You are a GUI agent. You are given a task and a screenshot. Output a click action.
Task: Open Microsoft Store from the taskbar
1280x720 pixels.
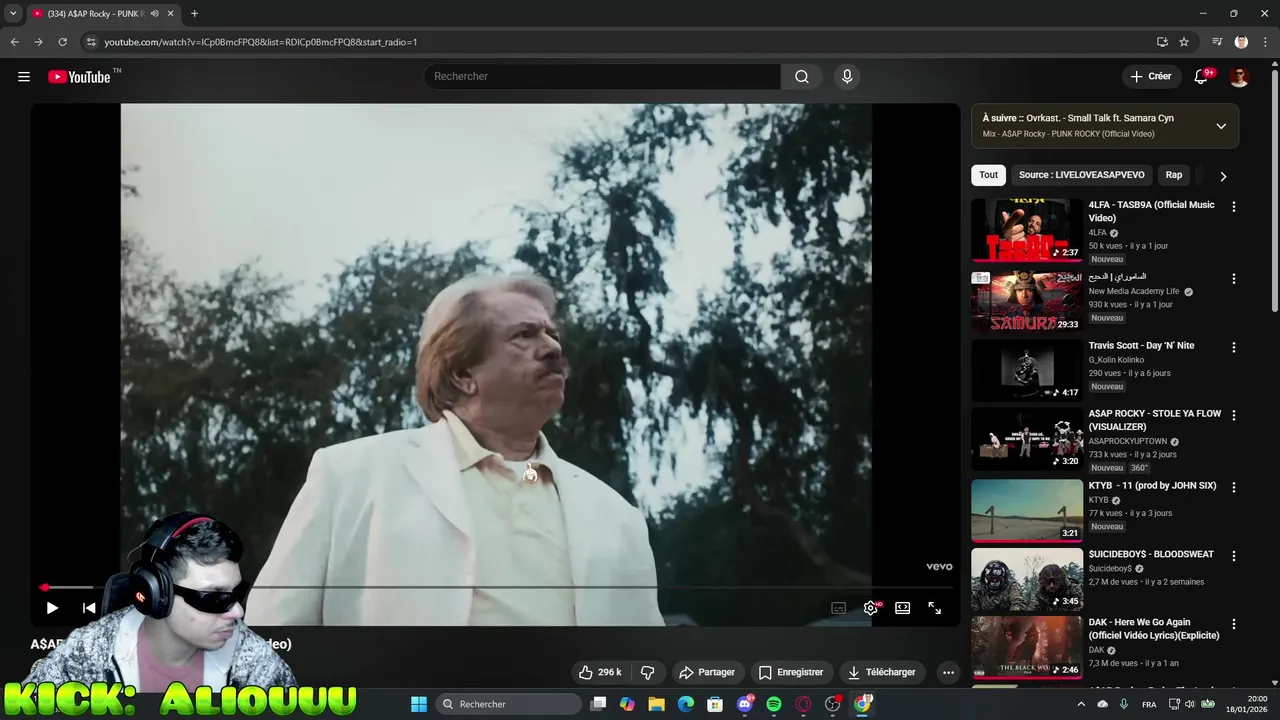point(715,704)
